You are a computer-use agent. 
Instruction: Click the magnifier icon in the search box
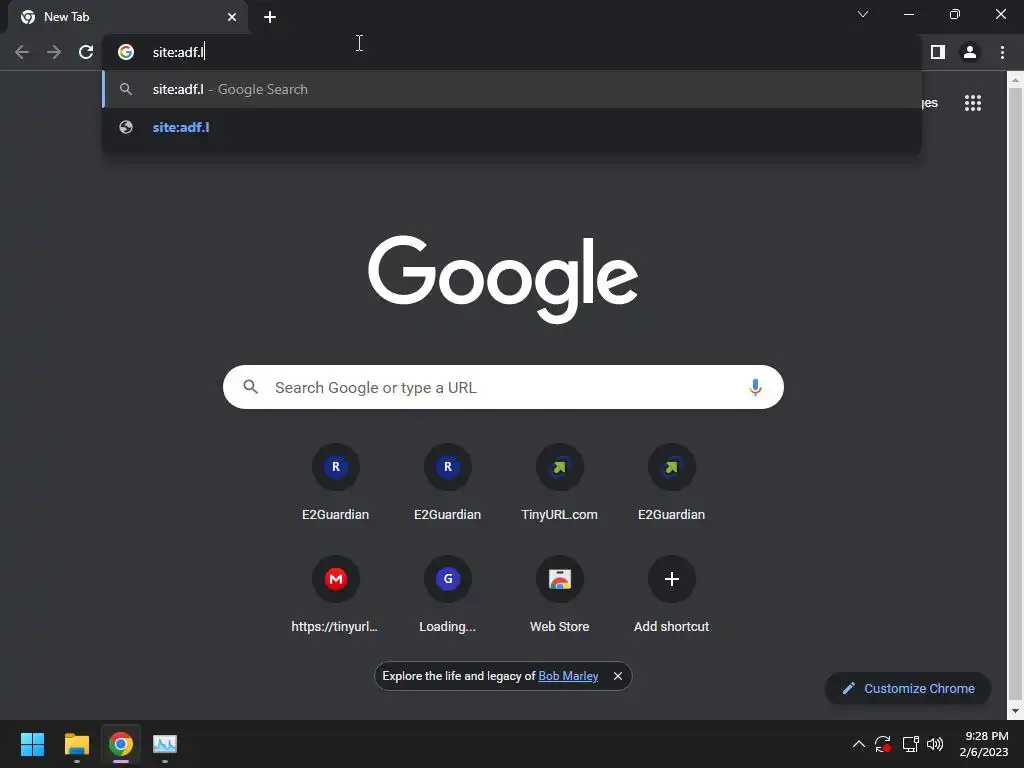pyautogui.click(x=250, y=387)
